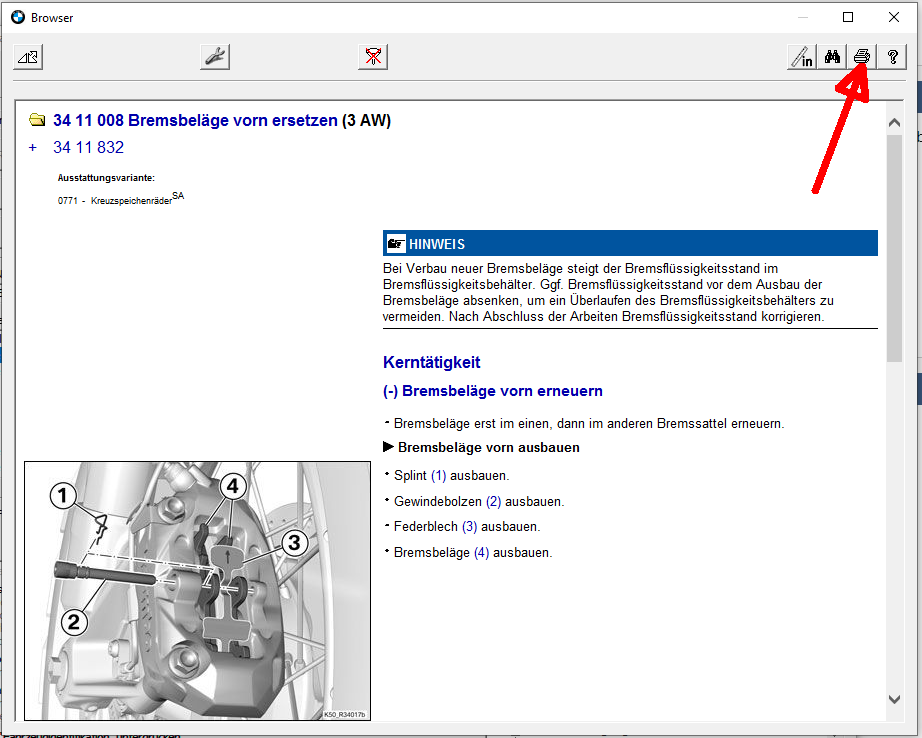Toggle the 'Bremsbeläge vorn ausbauen' disclosure triangle
This screenshot has width=922, height=738.
pos(388,448)
